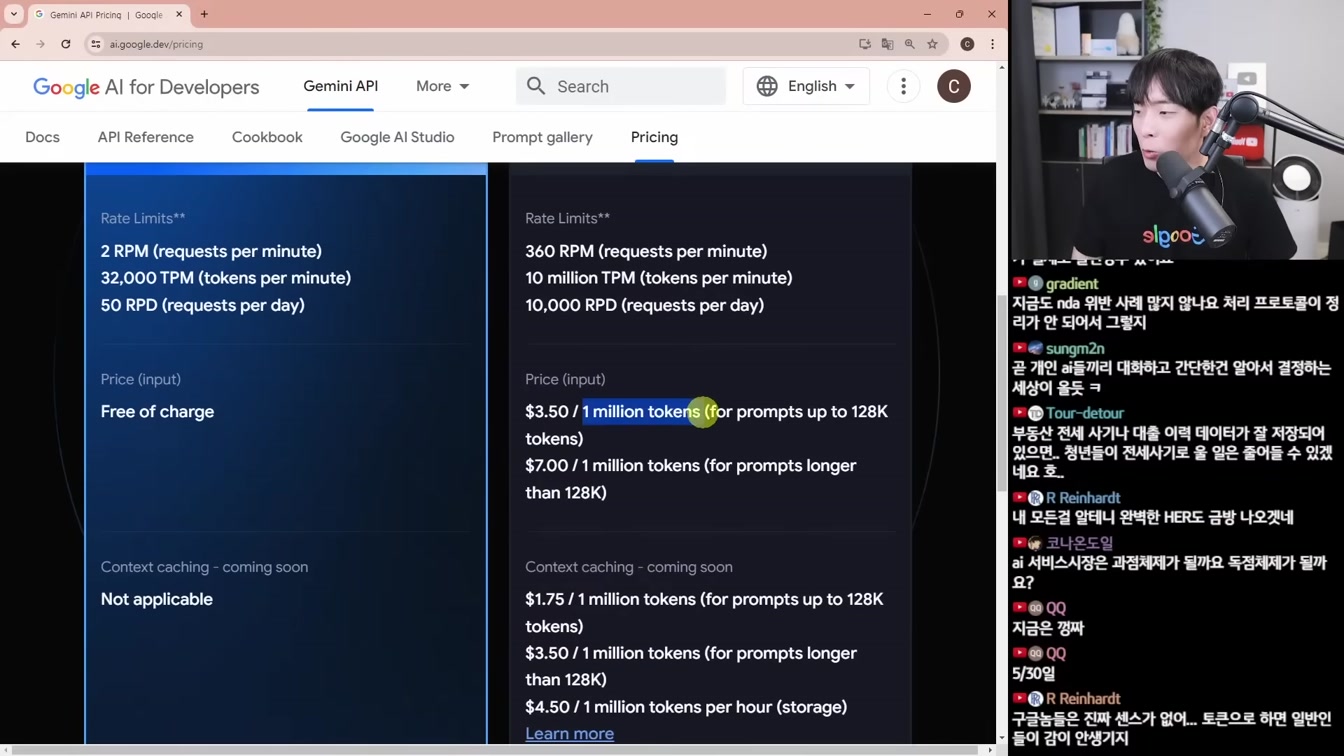The image size is (1344, 756).
Task: Click the highlighted '1 million tokens' text
Action: tap(641, 412)
